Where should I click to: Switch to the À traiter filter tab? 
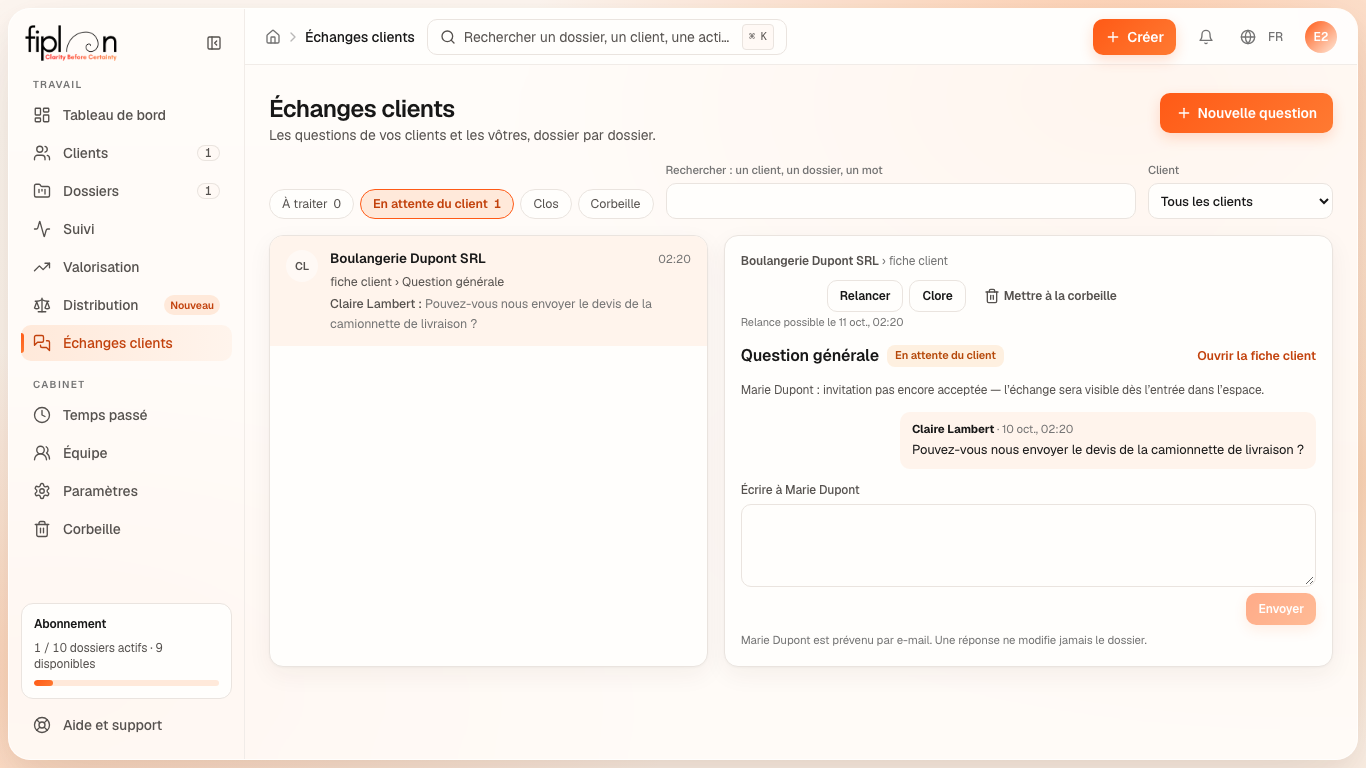point(311,204)
